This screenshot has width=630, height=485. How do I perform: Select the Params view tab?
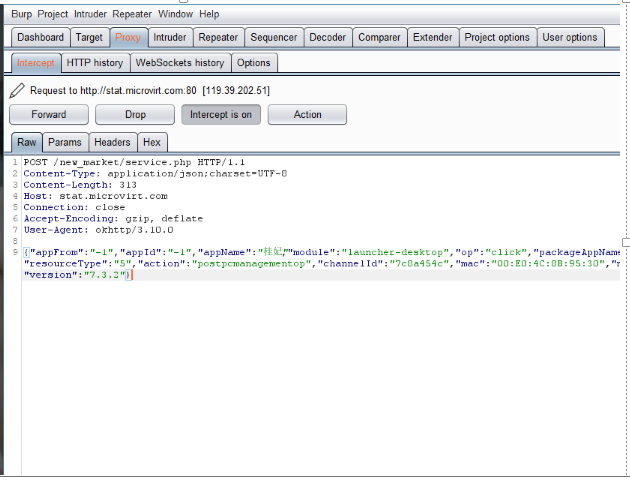pyautogui.click(x=65, y=142)
